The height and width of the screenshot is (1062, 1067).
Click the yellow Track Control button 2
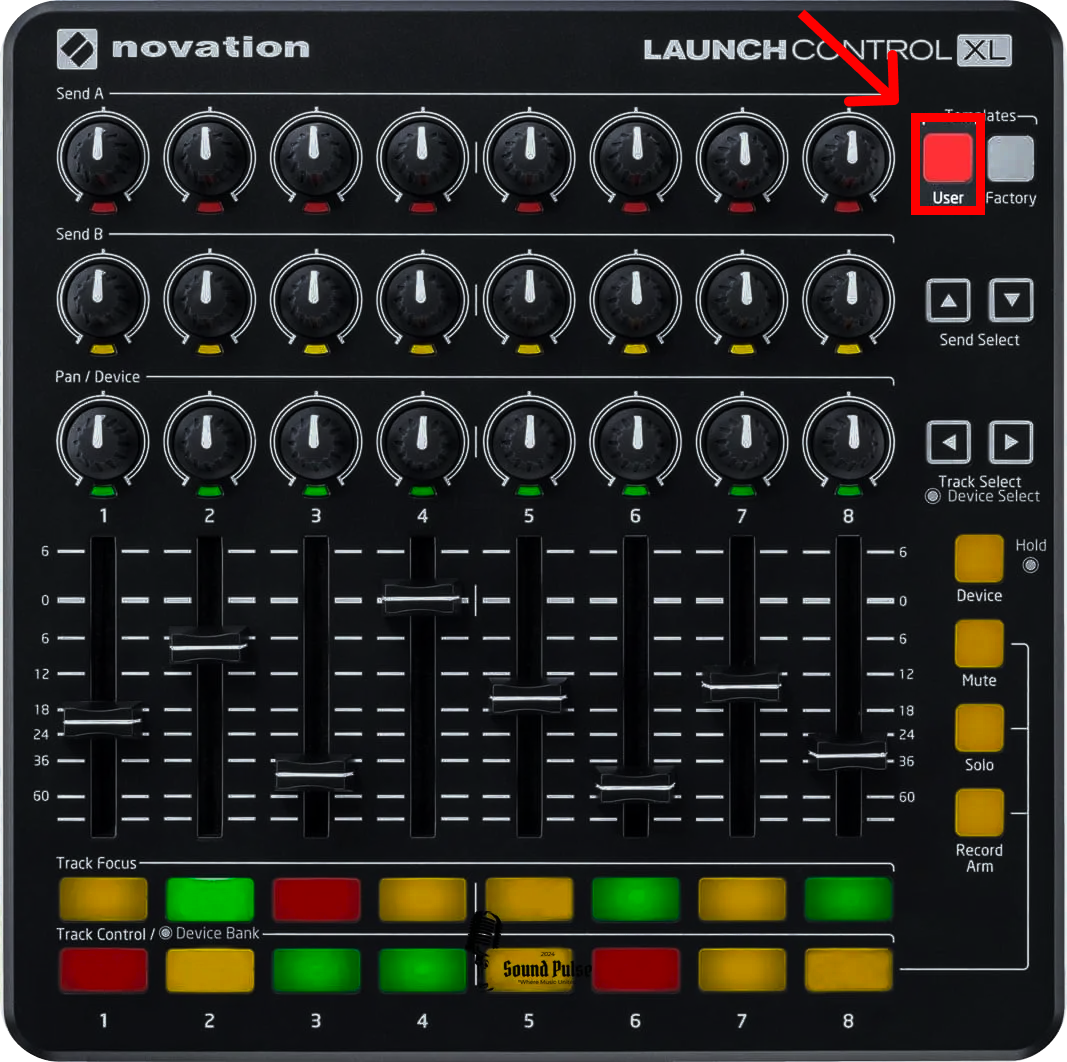(x=210, y=969)
